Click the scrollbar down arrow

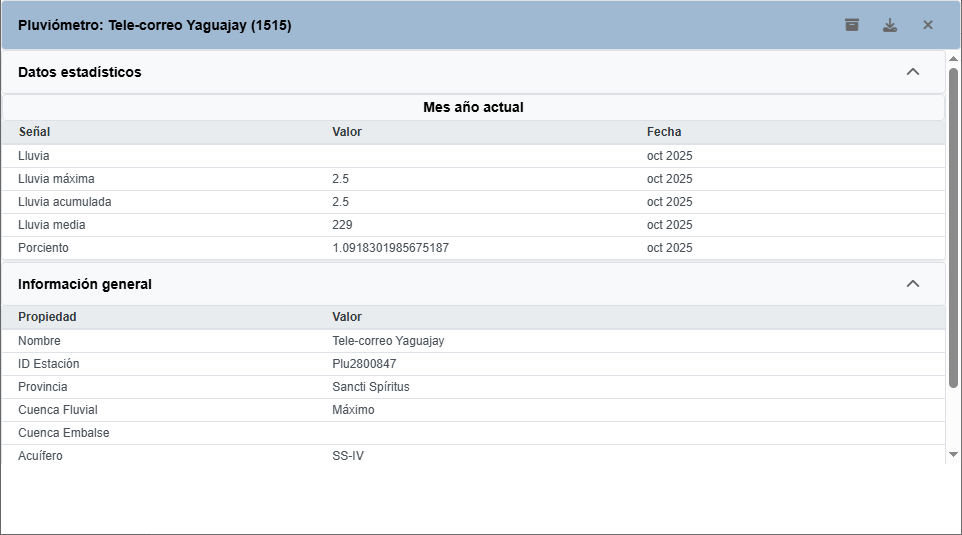pos(953,455)
